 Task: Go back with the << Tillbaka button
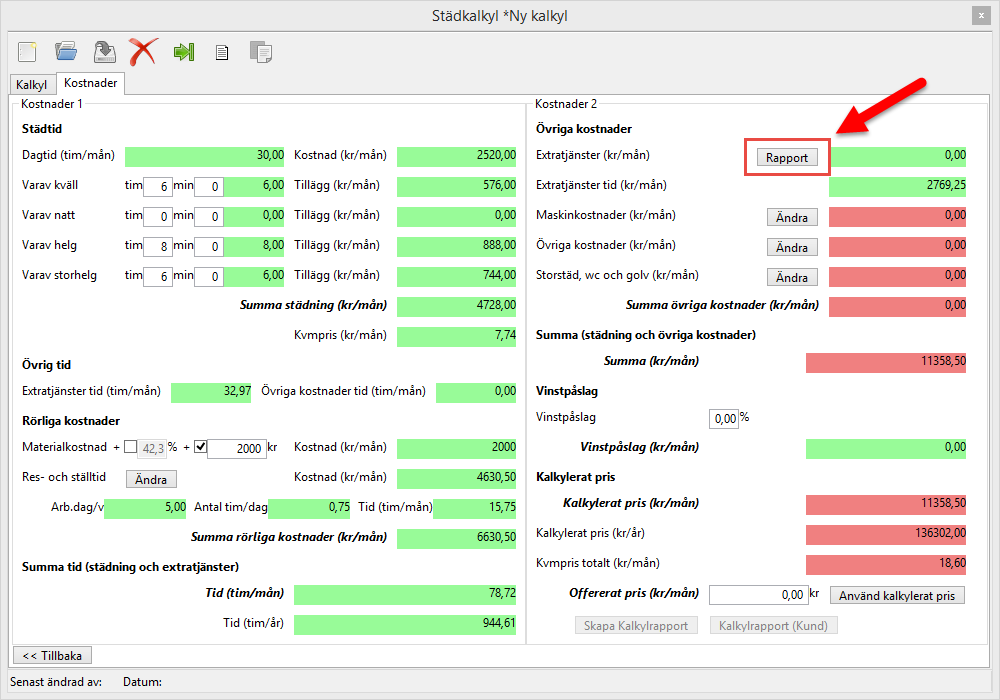pyautogui.click(x=51, y=655)
